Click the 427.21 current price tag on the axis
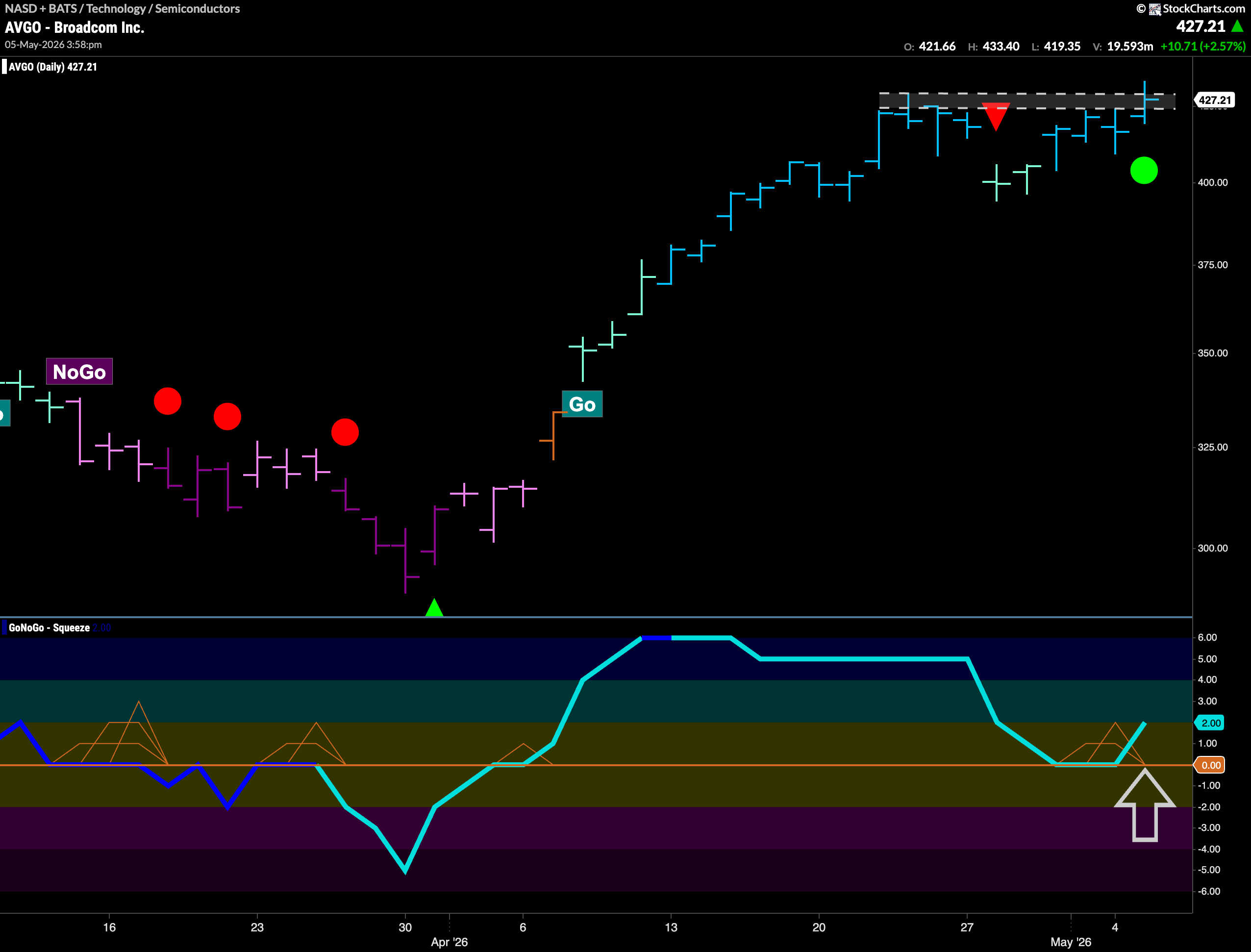Viewport: 1251px width, 952px height. click(1214, 100)
